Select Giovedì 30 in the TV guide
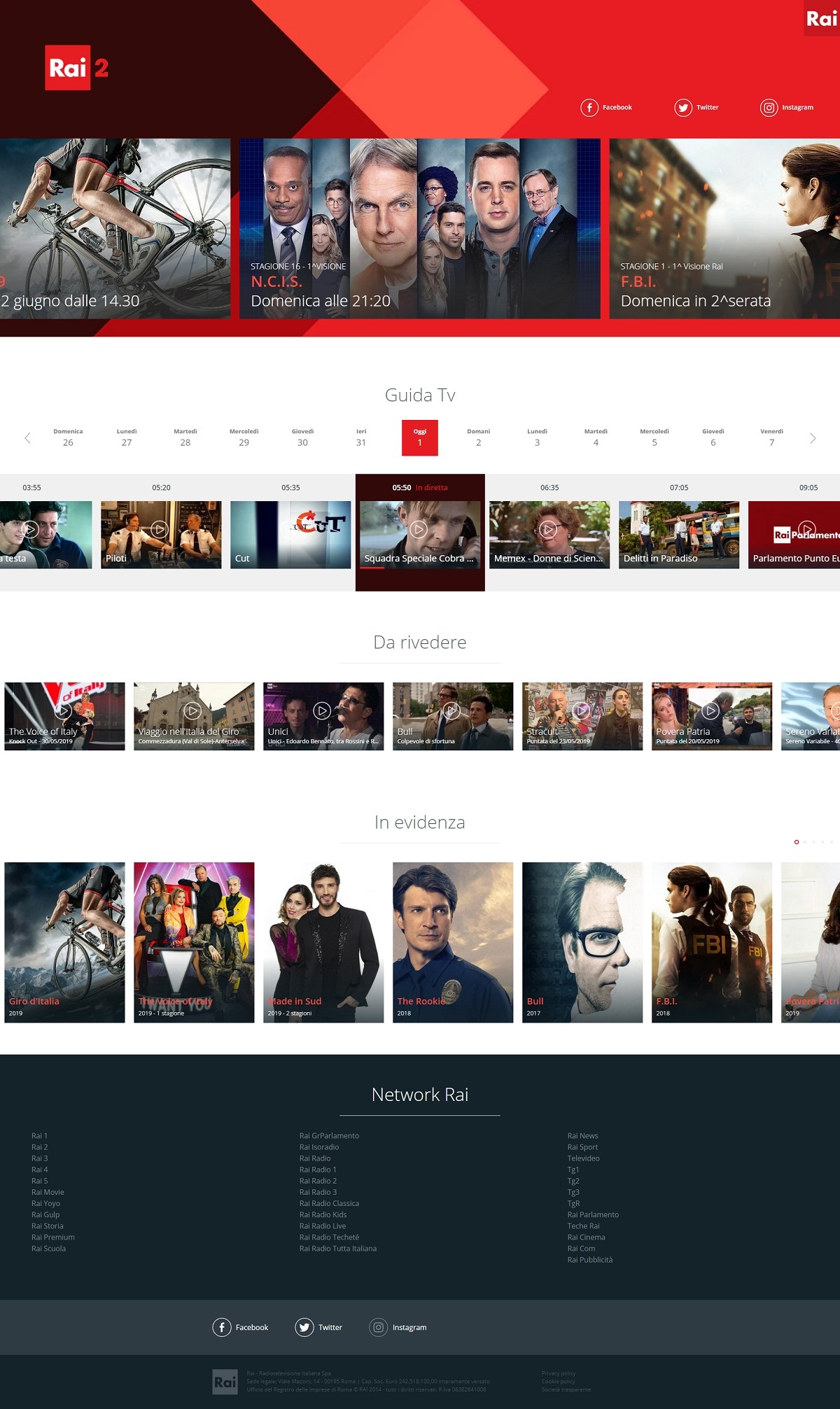This screenshot has width=840, height=1409. pos(302,437)
